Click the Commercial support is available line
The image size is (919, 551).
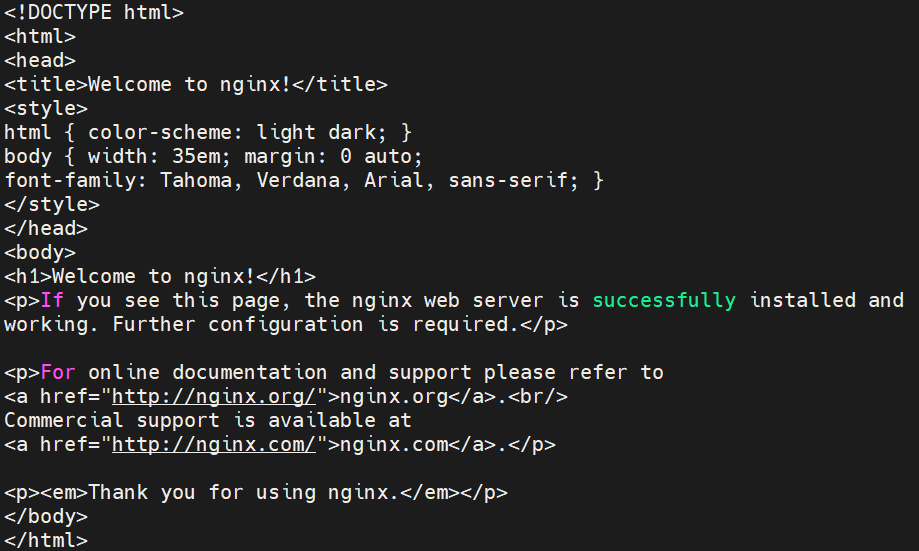coord(208,421)
